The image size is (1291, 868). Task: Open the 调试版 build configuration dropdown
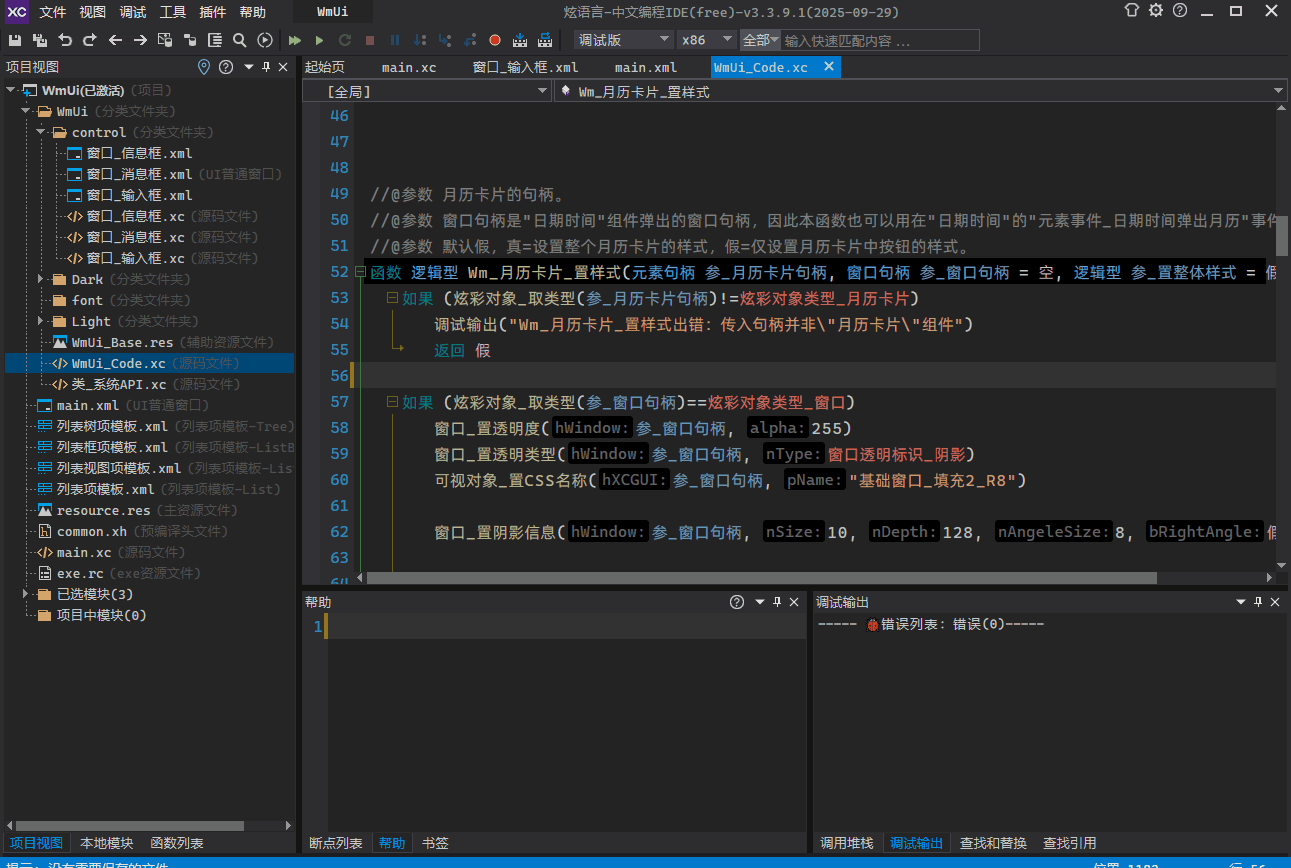pyautogui.click(x=624, y=40)
